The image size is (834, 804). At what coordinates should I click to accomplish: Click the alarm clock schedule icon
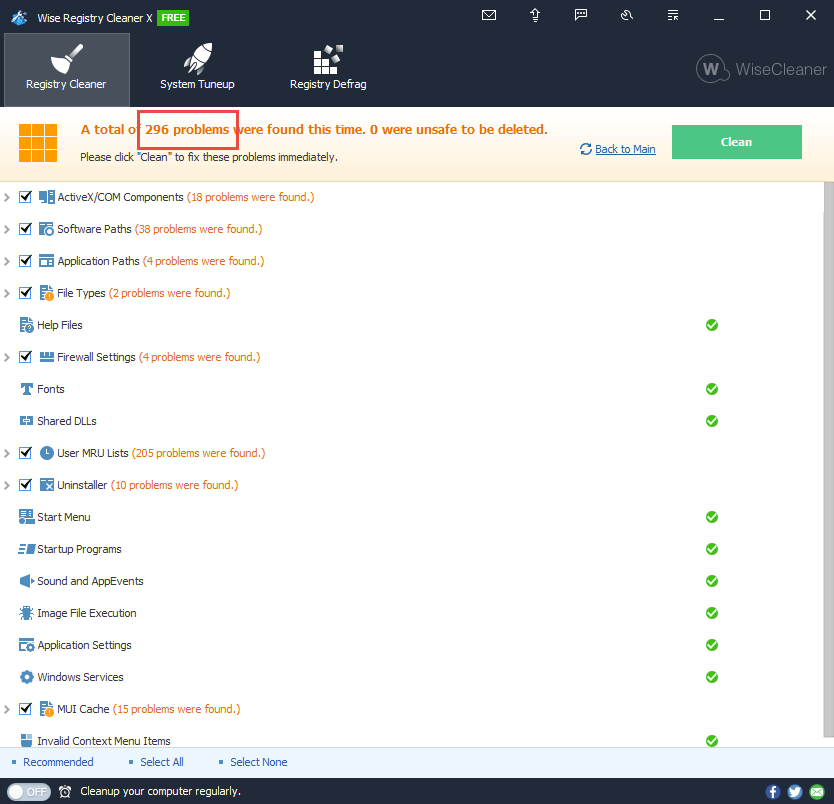pos(65,792)
